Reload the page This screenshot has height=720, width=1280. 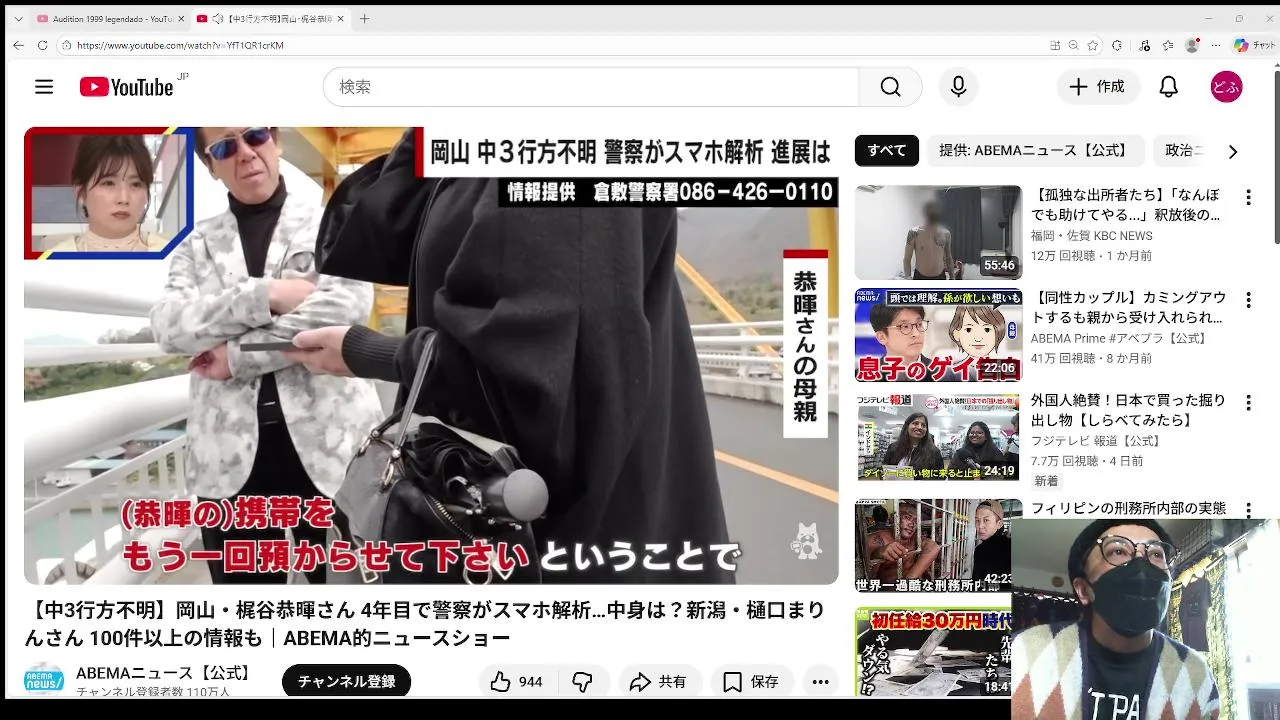coord(42,45)
